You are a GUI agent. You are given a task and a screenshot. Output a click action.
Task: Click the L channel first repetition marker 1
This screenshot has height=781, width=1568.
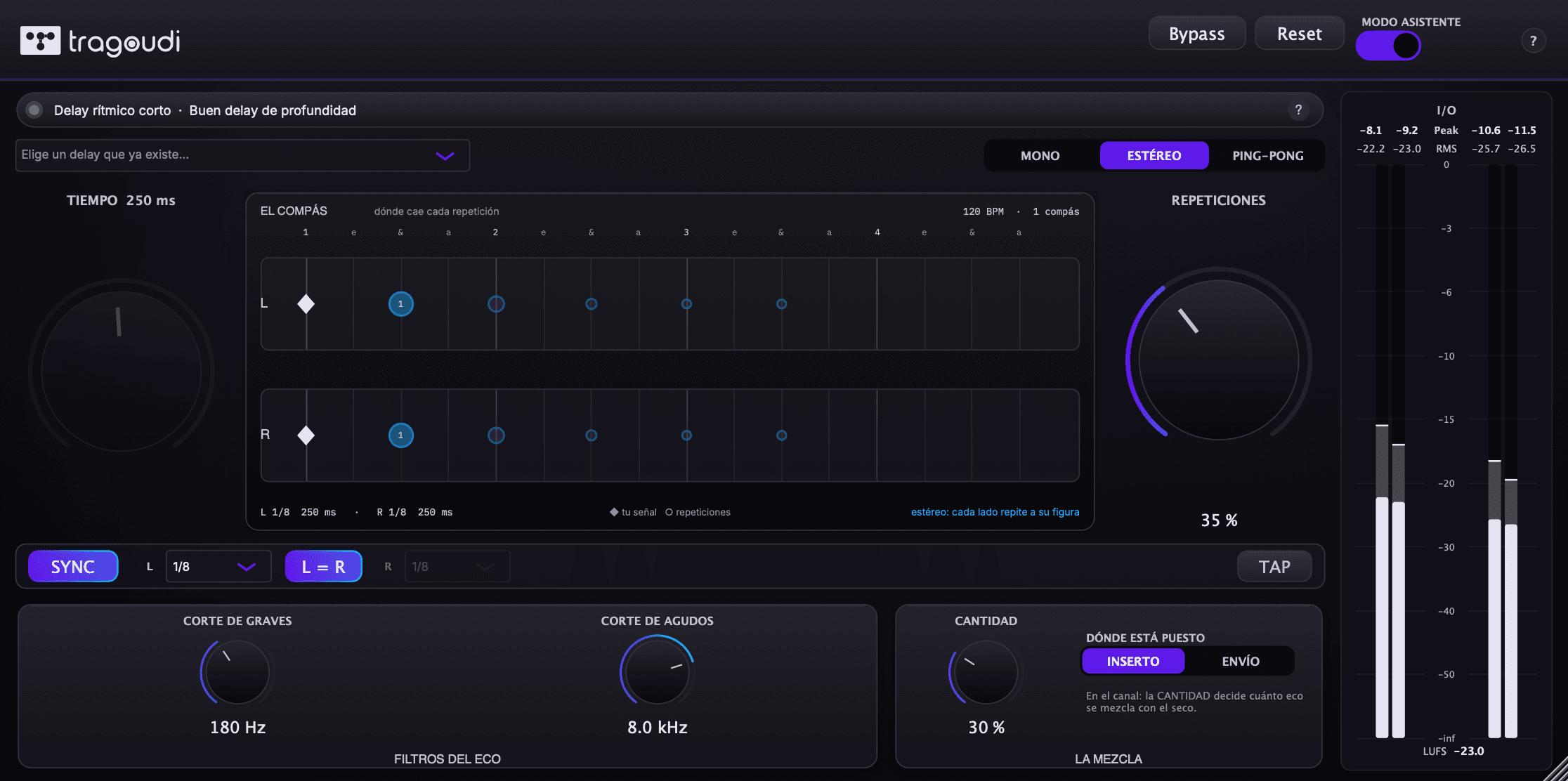pos(401,304)
